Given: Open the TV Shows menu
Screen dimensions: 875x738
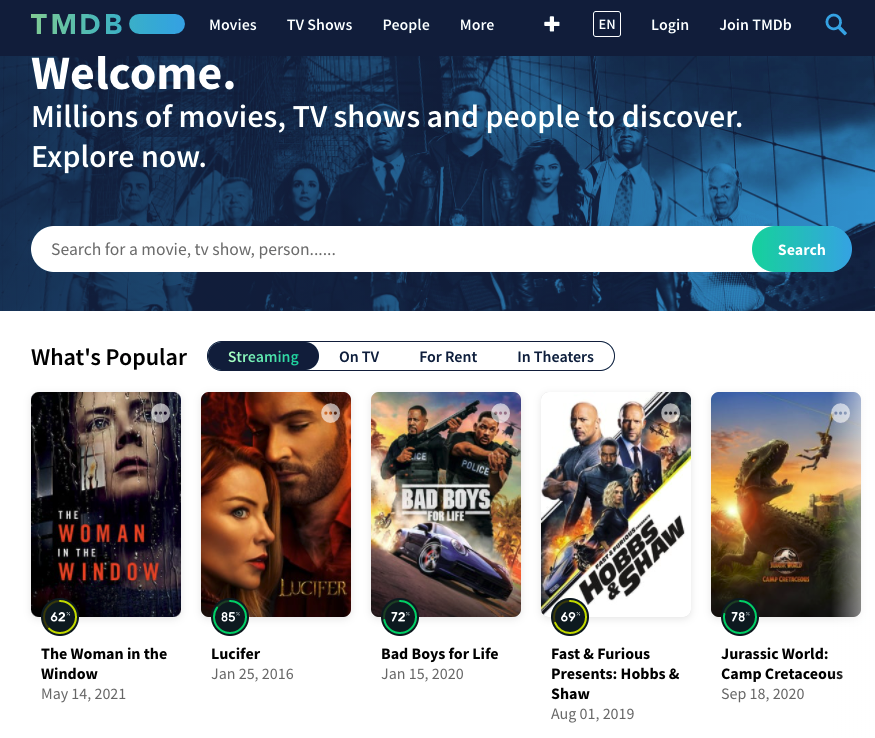Looking at the screenshot, I should pos(320,25).
